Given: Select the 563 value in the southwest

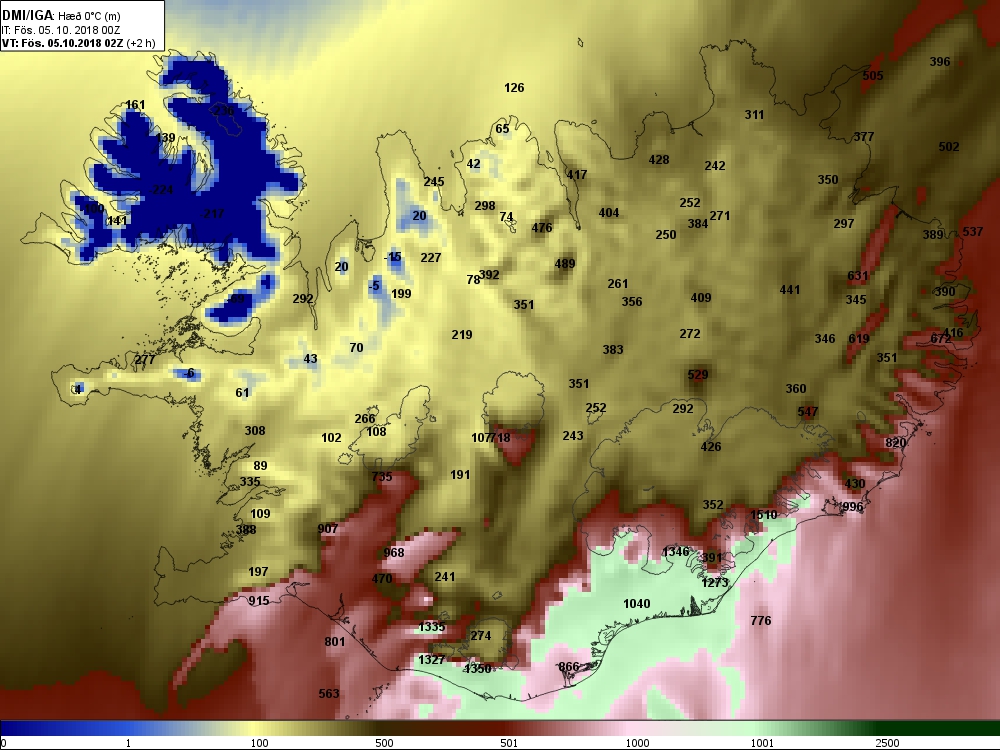Looking at the screenshot, I should tap(329, 694).
